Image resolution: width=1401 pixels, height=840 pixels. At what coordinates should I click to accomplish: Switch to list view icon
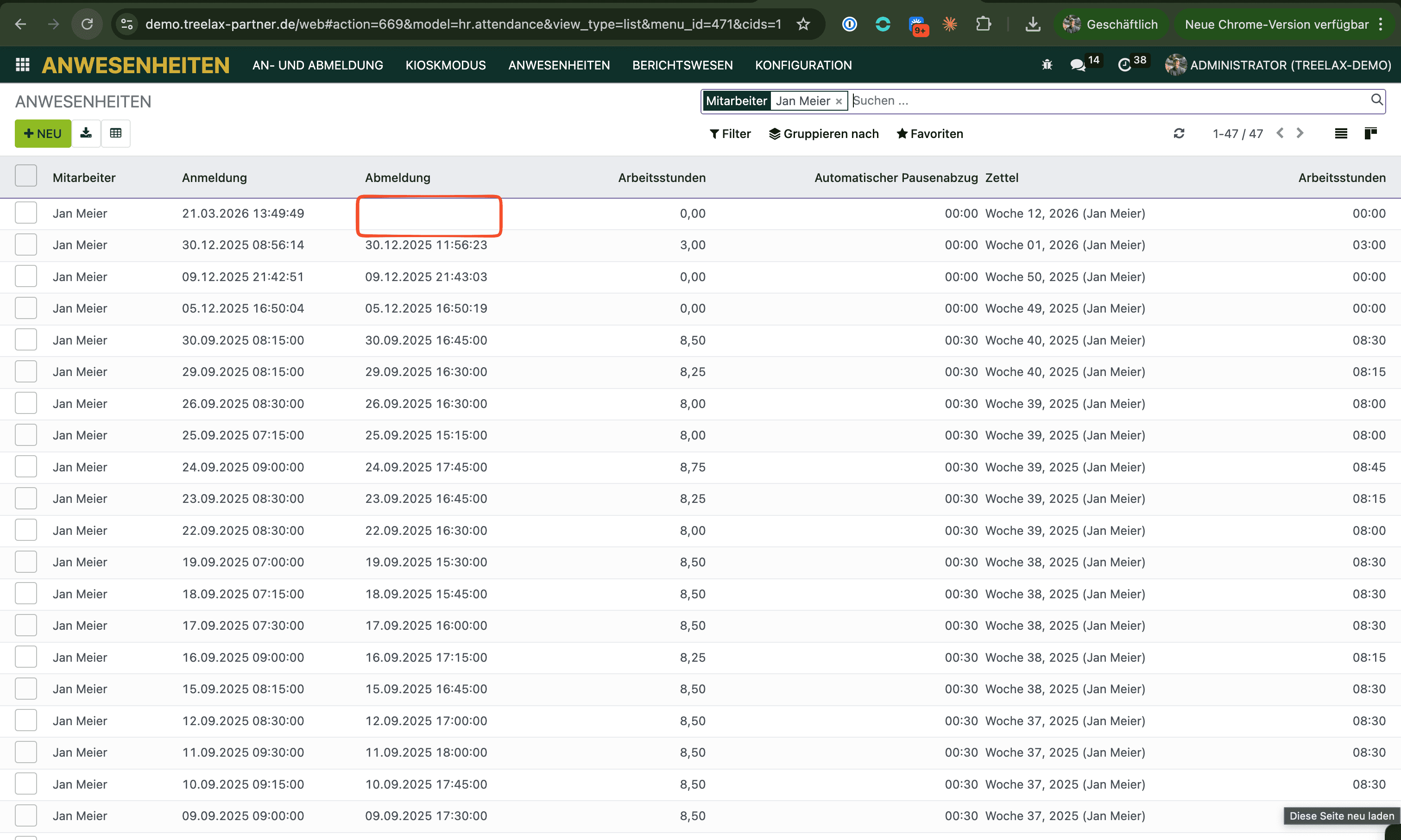point(1341,133)
